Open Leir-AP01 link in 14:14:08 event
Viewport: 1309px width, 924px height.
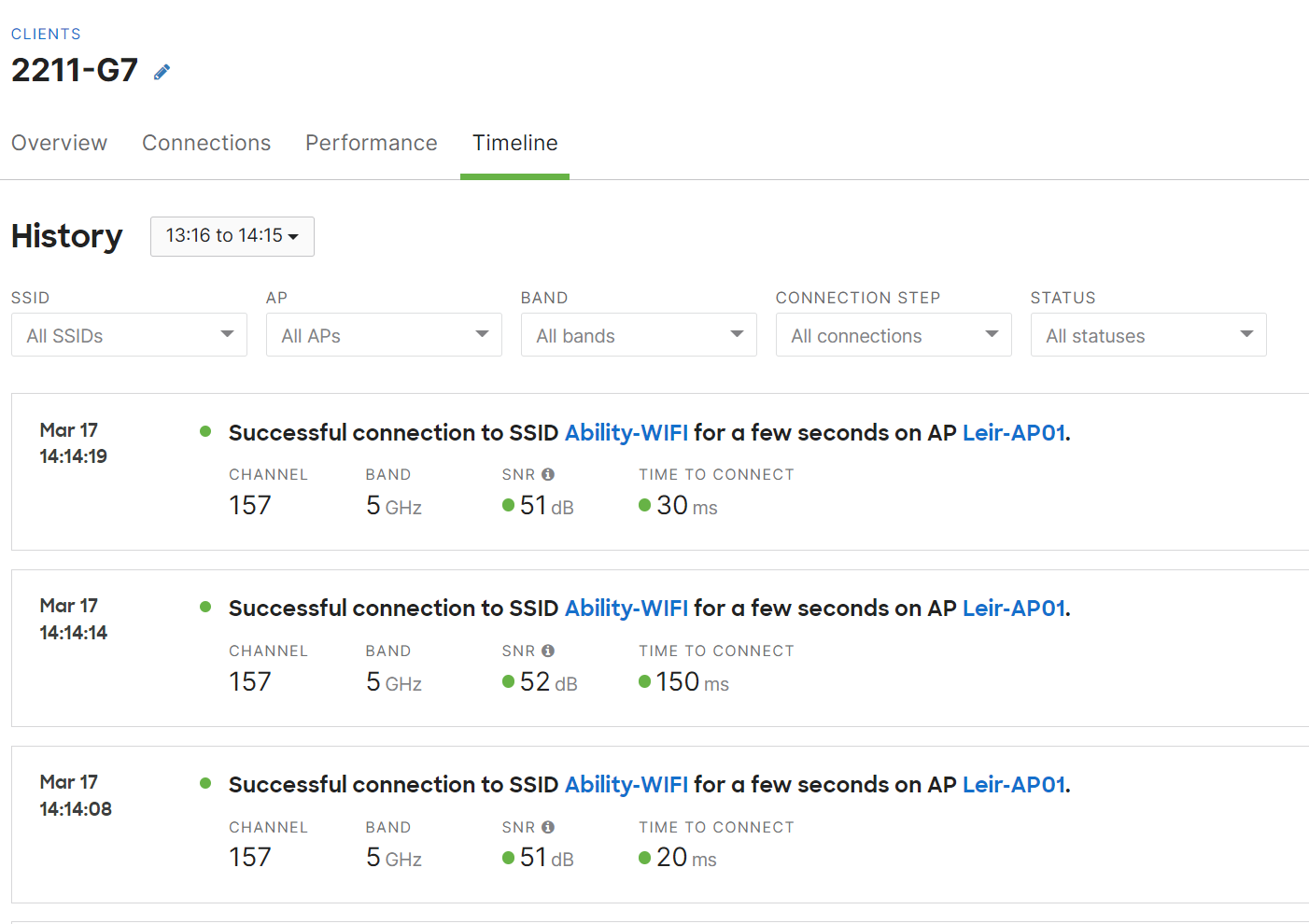tap(1013, 785)
